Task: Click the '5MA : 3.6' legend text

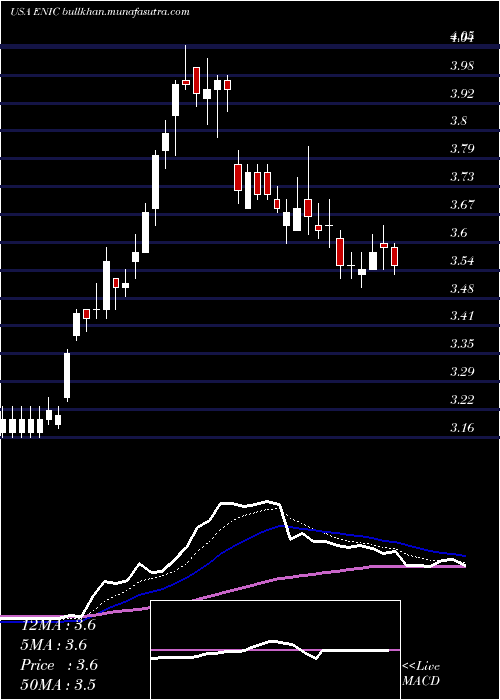Action: coord(54,645)
